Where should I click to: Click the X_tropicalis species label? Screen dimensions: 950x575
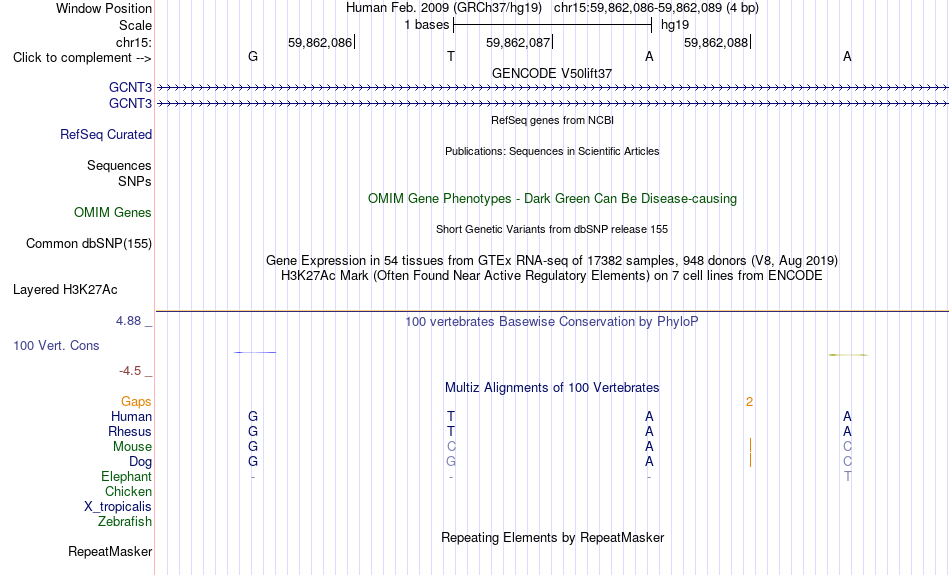(118, 507)
